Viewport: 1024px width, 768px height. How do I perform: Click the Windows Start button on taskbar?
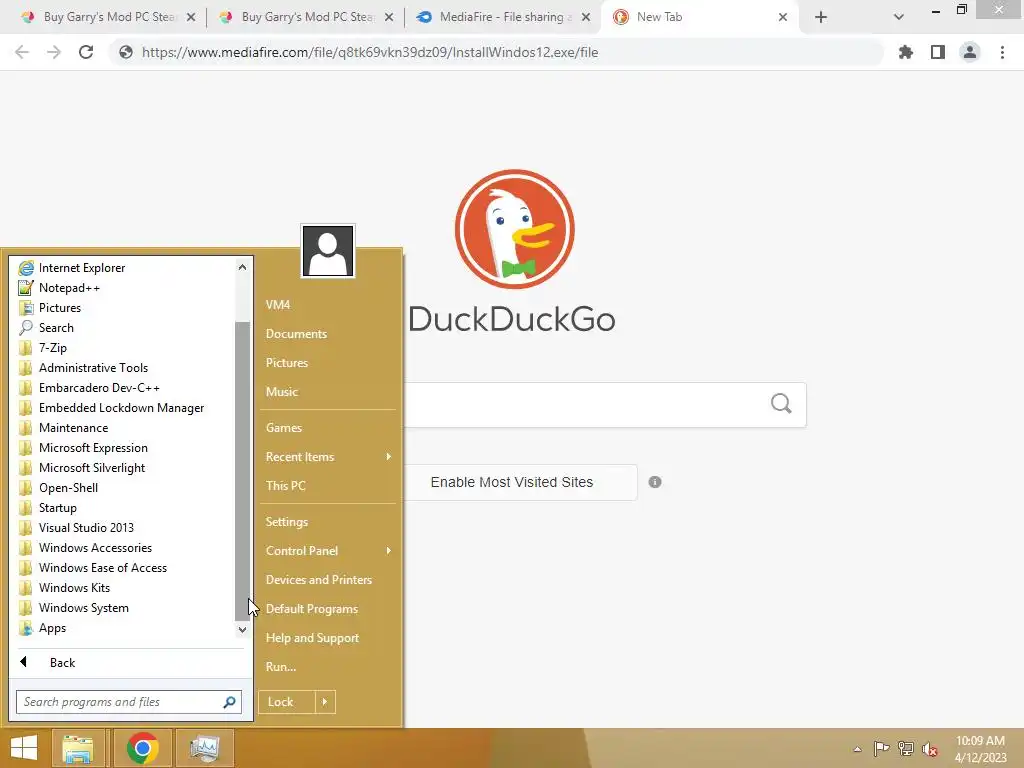coord(24,748)
